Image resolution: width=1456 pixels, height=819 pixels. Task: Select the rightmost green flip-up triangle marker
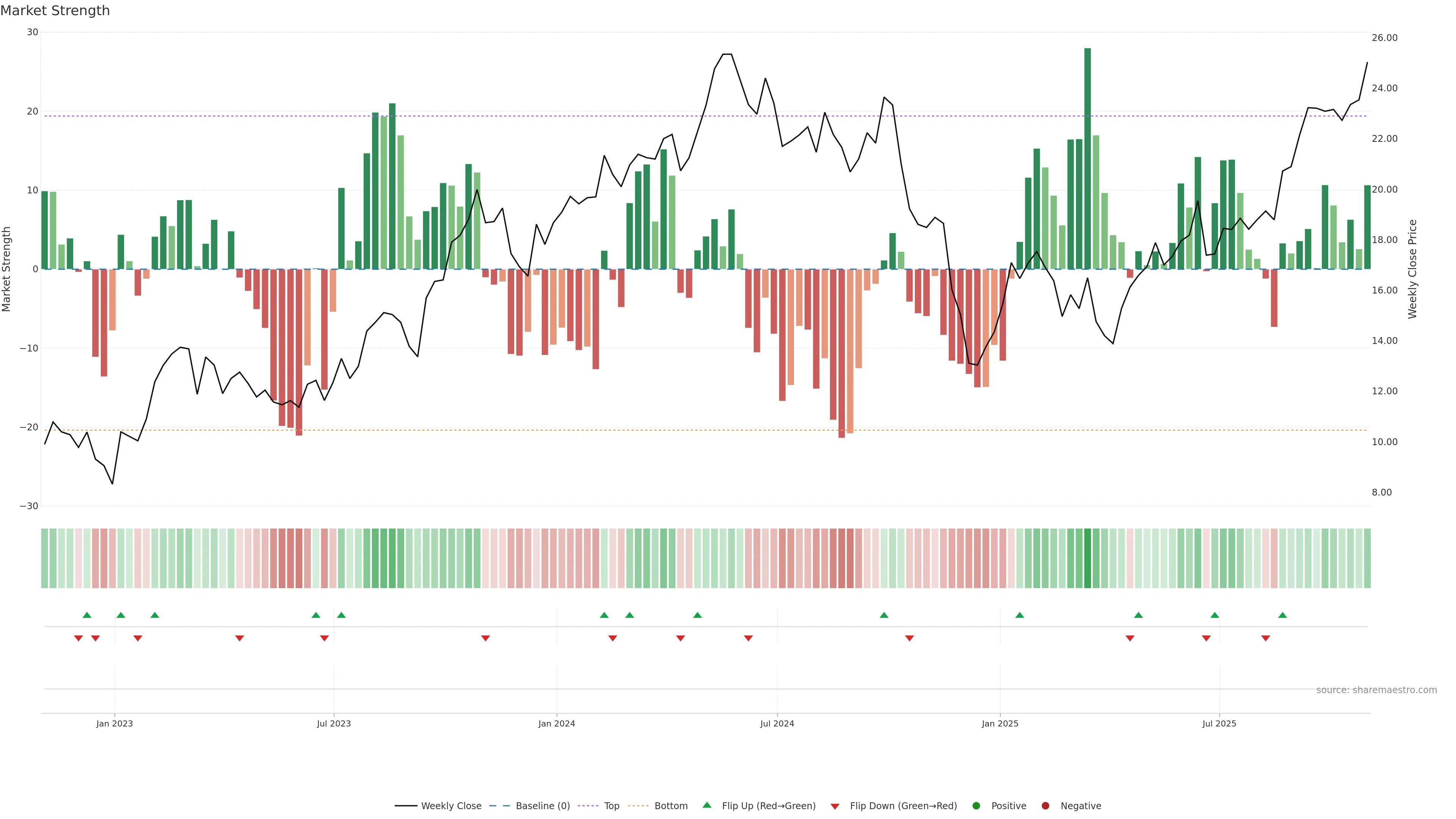point(1282,615)
